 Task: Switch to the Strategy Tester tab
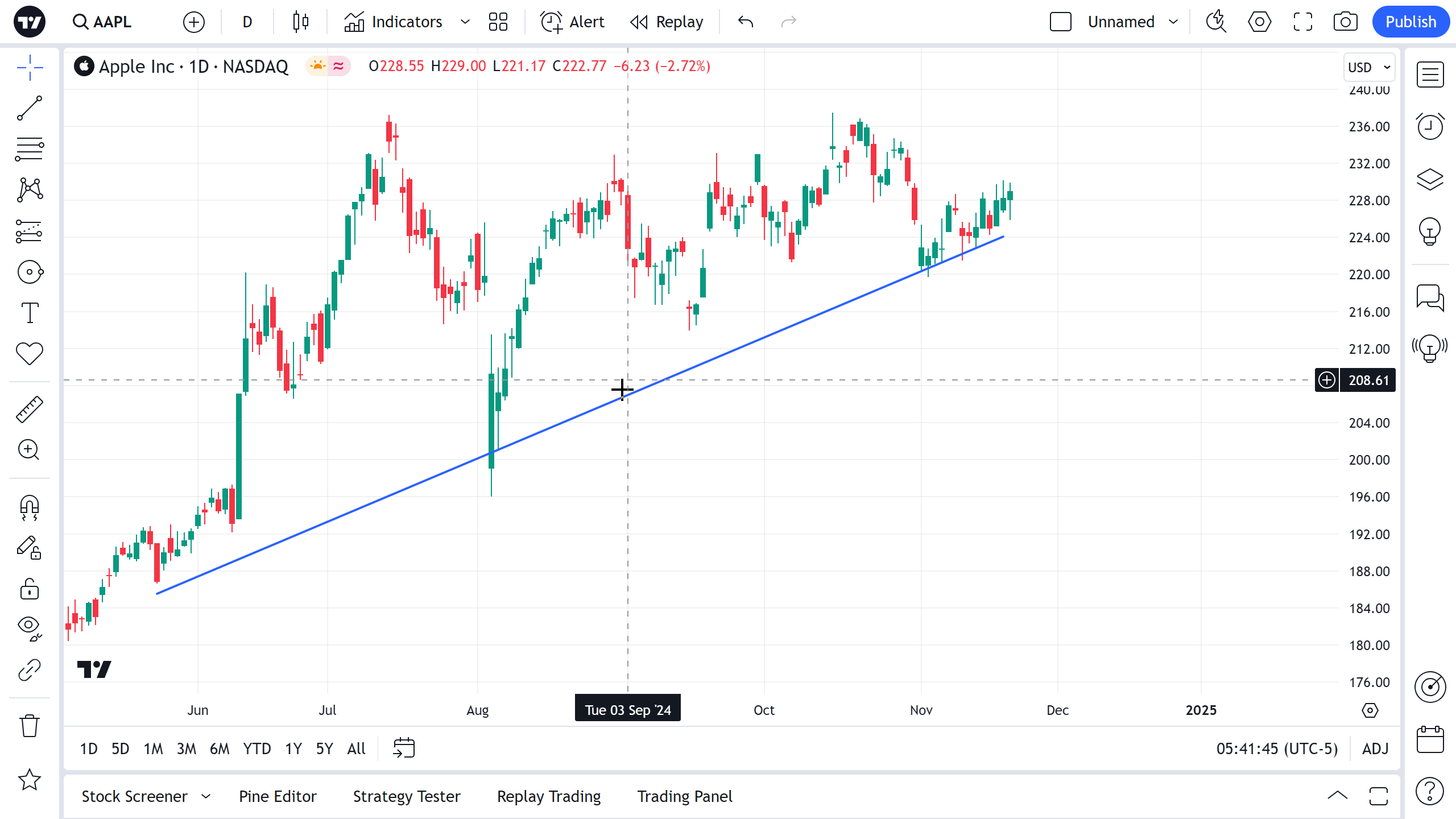[407, 796]
